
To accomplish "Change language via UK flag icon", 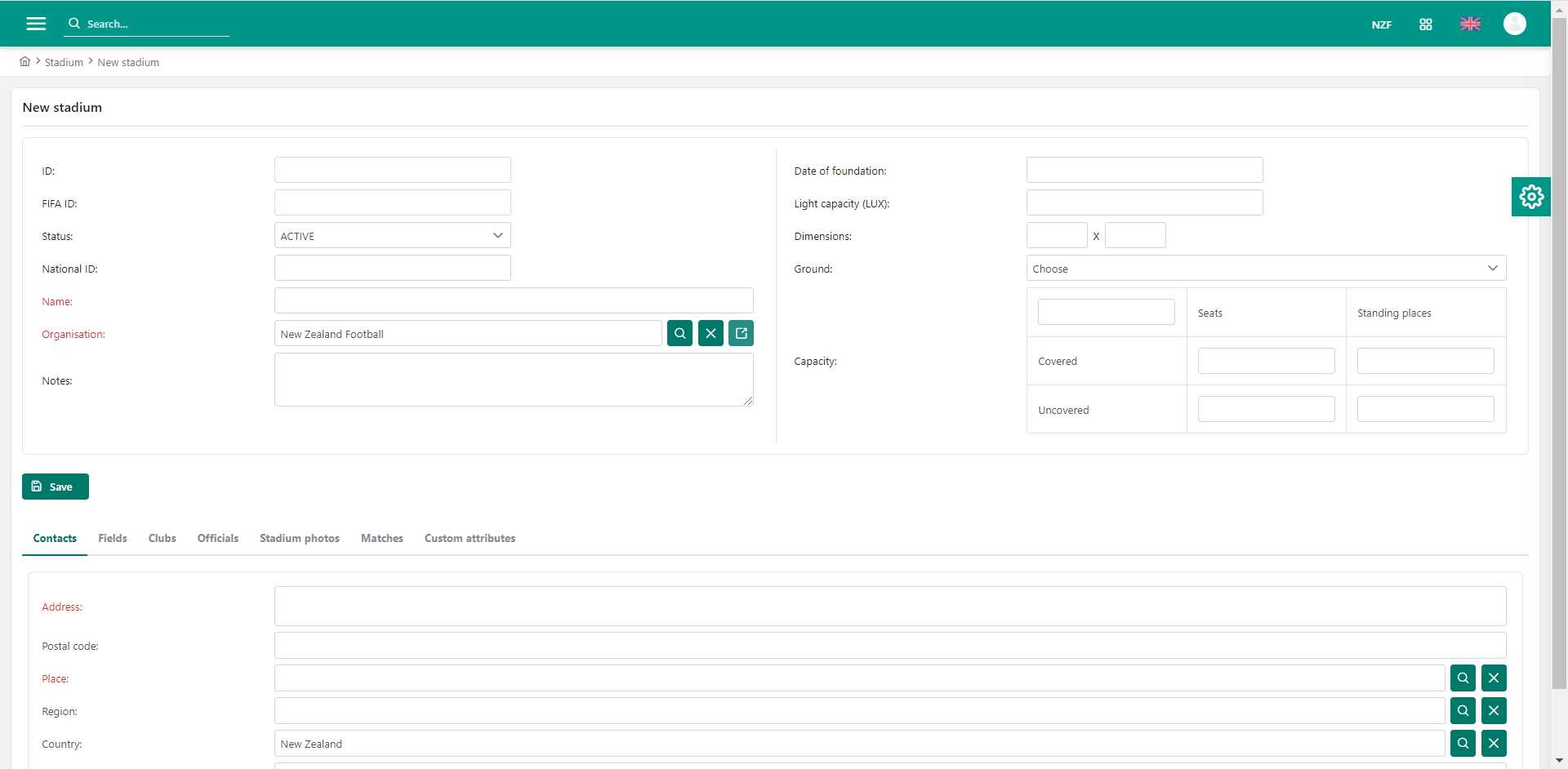I will pos(1470,24).
